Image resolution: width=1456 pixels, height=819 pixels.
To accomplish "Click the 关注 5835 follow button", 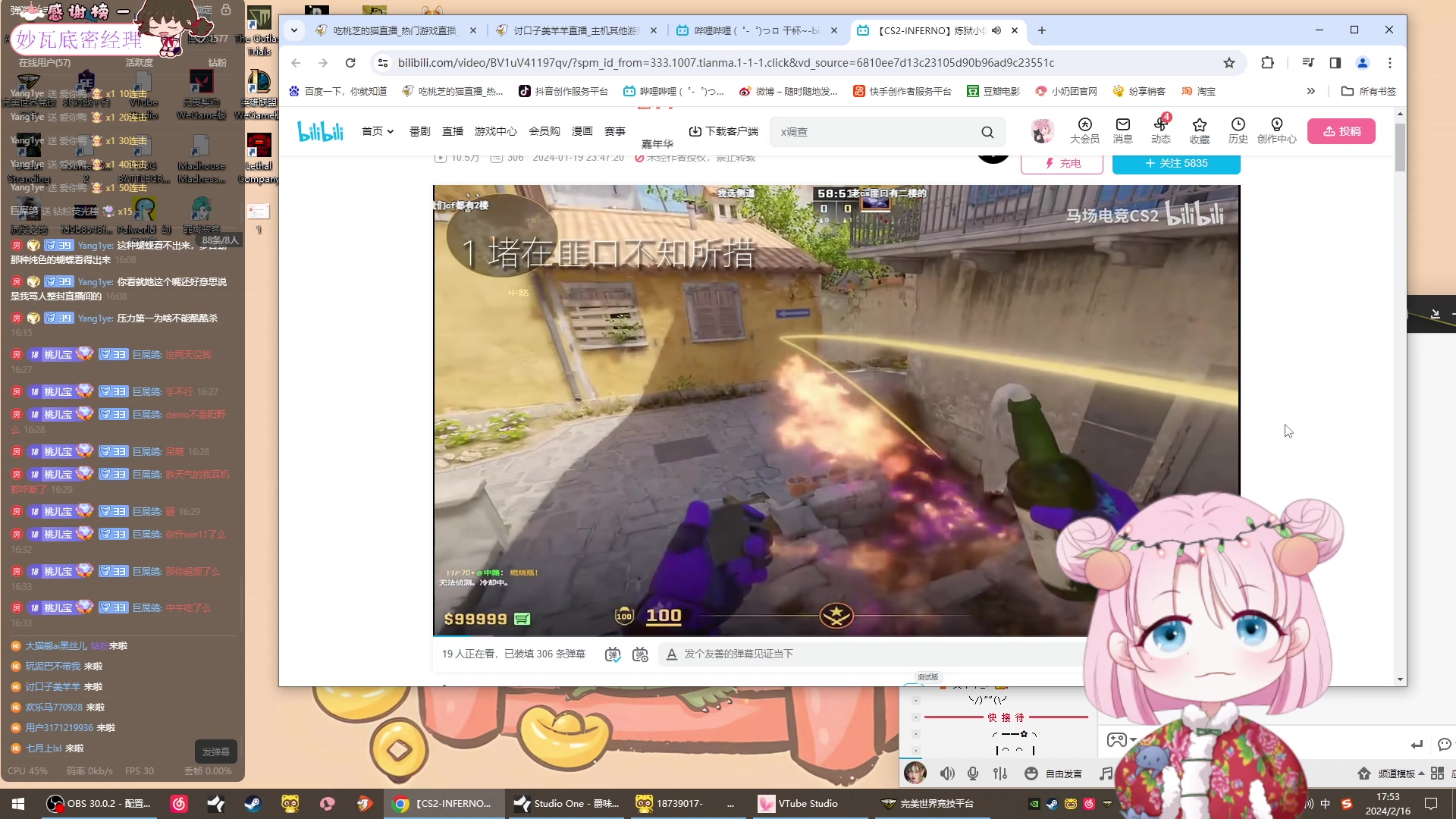I will [1176, 164].
